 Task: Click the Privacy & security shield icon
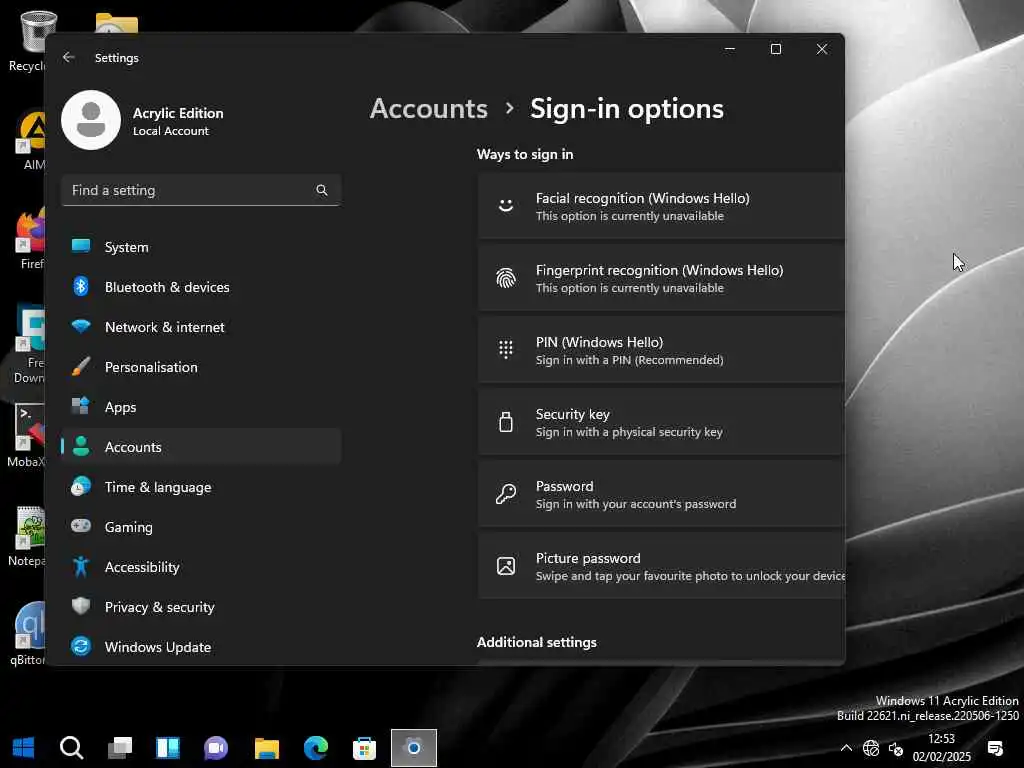(x=81, y=607)
